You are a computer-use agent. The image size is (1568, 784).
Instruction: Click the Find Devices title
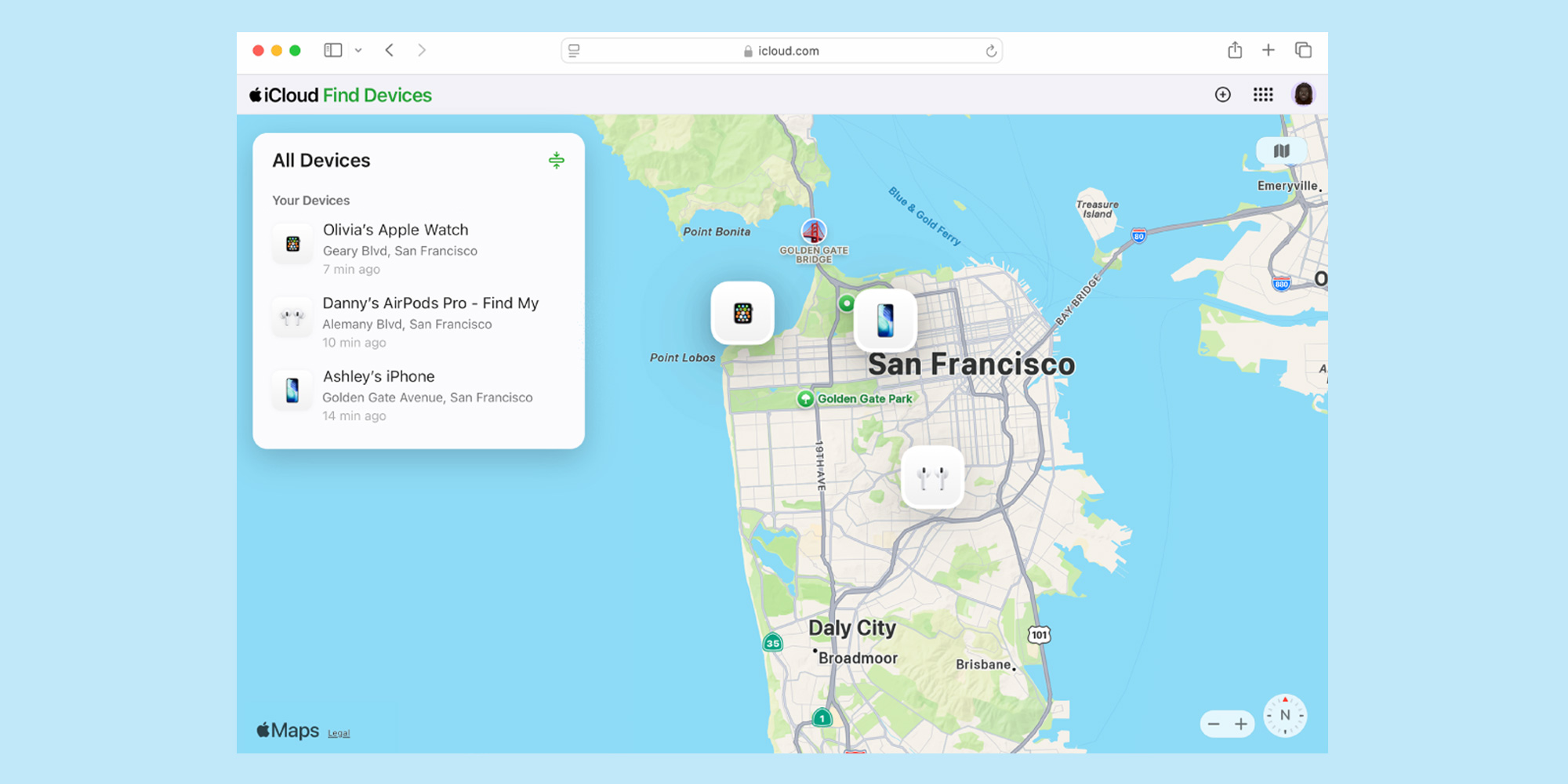(377, 95)
